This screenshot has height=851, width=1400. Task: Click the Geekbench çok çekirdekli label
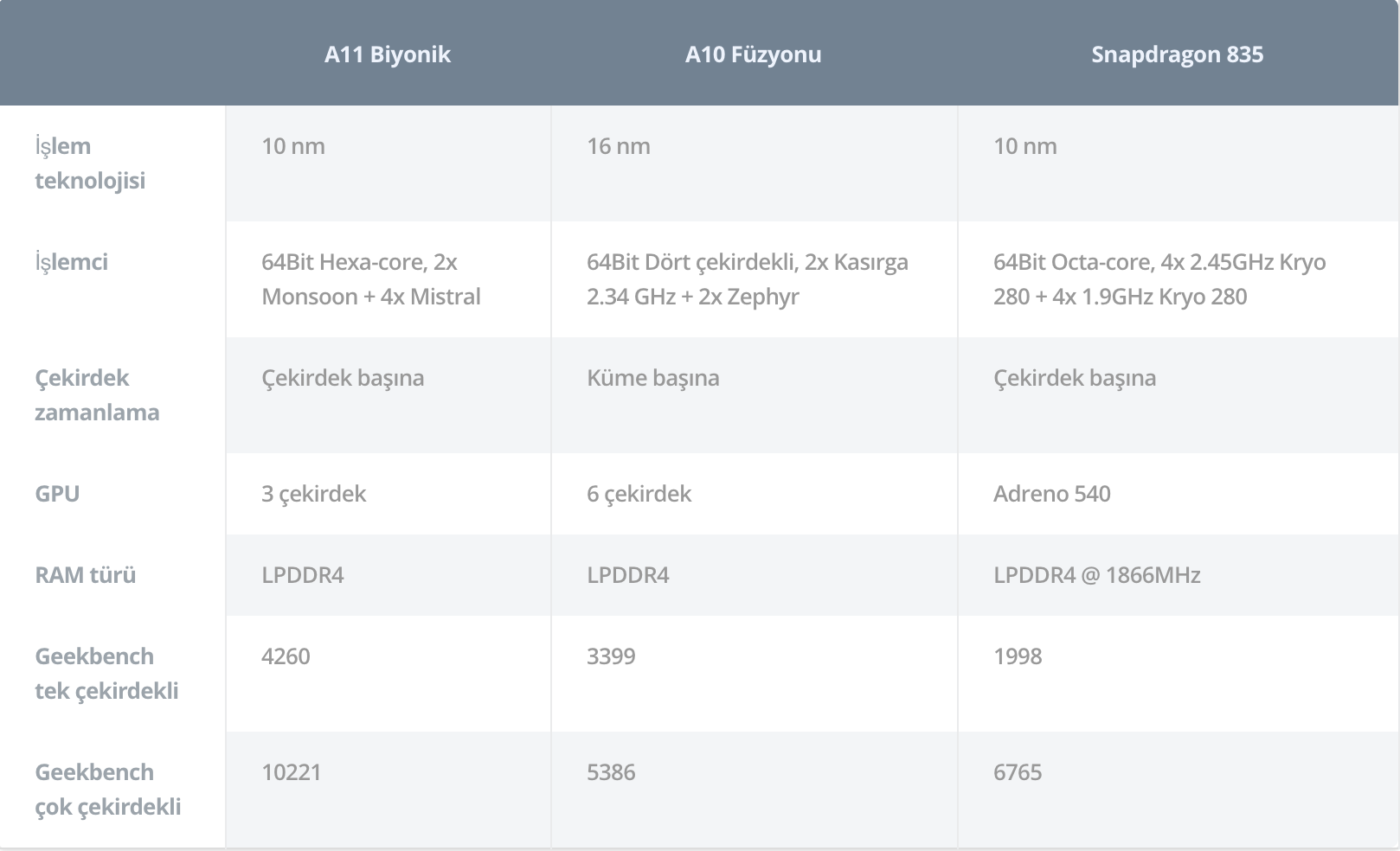click(x=108, y=790)
